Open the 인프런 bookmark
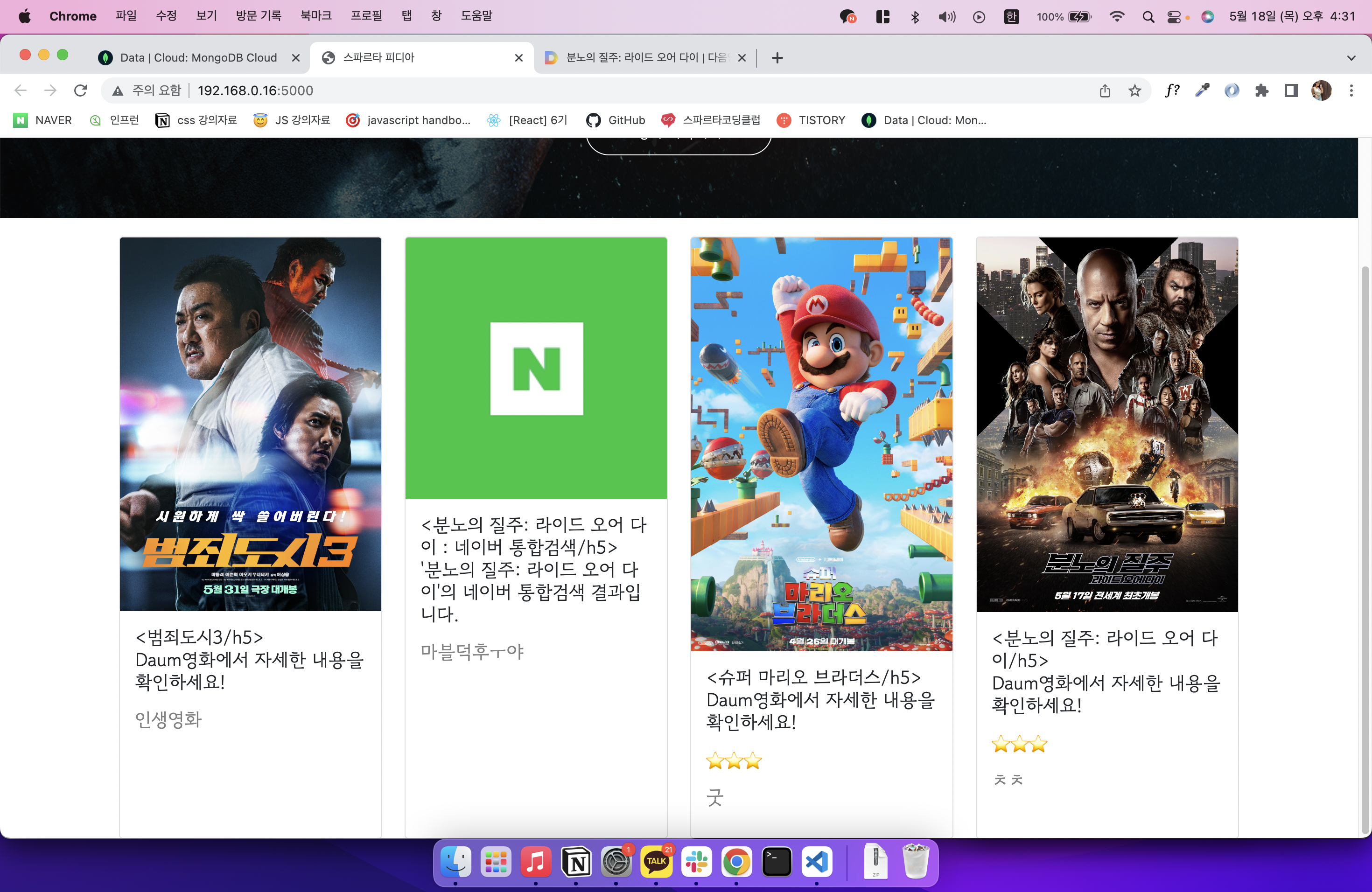Screen dimensions: 1372x892 click(x=114, y=120)
